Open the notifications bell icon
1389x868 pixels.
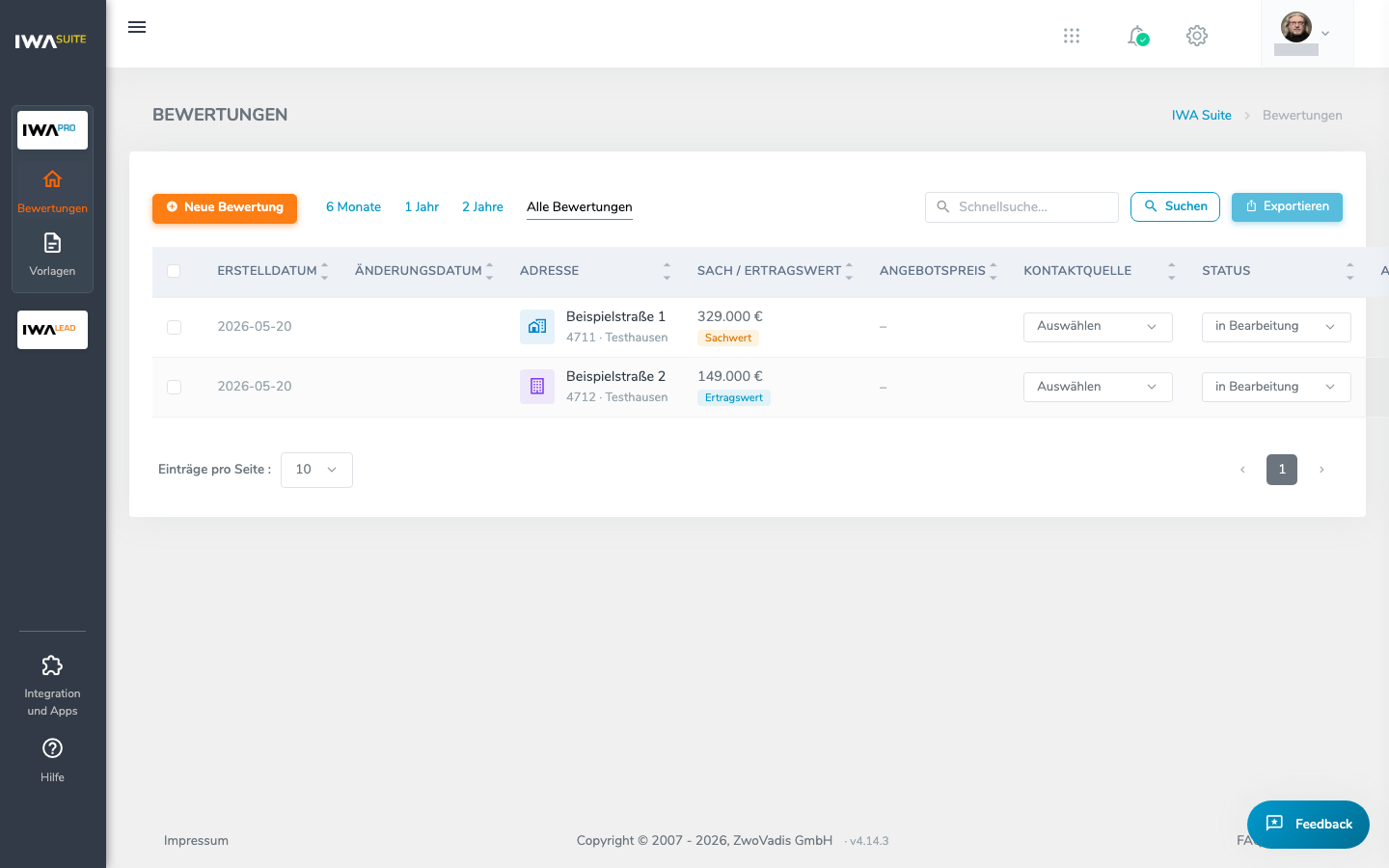1138,36
